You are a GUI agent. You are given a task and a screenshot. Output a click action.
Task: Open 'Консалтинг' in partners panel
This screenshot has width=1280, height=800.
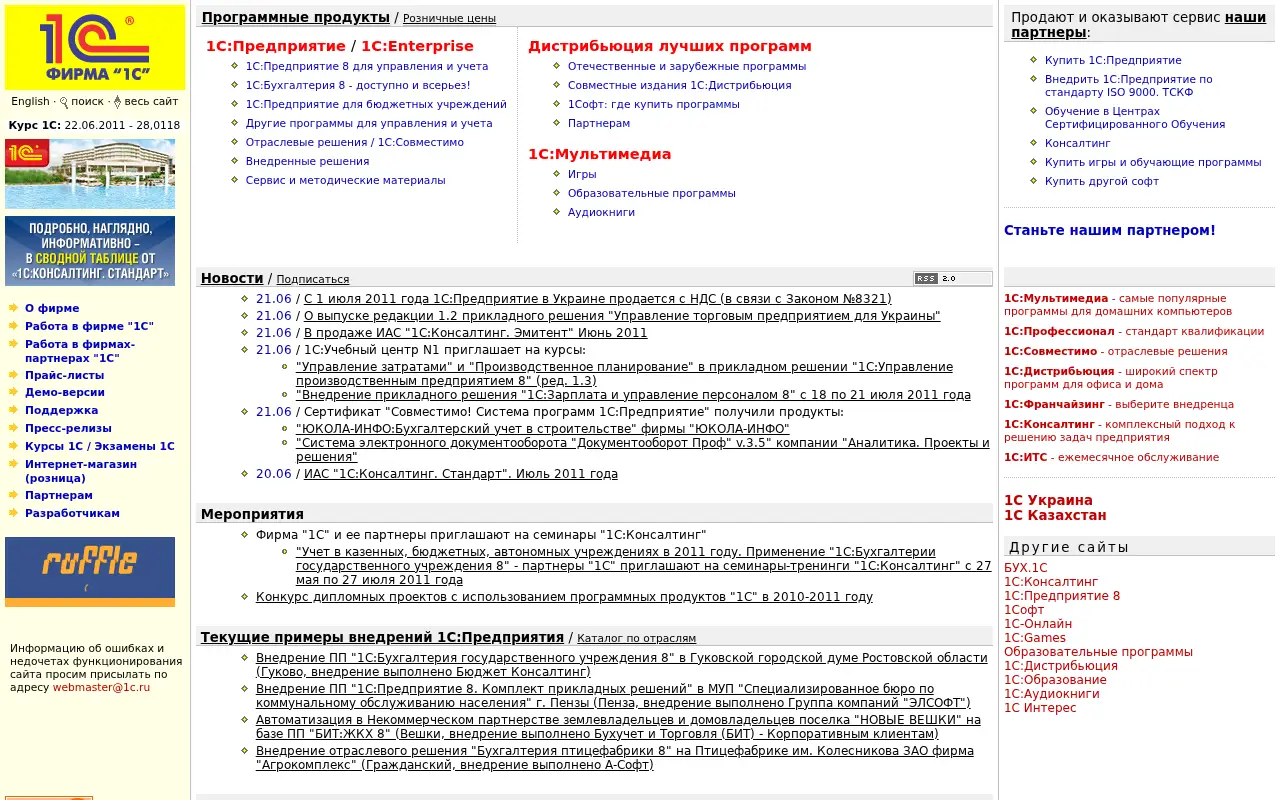(1078, 143)
